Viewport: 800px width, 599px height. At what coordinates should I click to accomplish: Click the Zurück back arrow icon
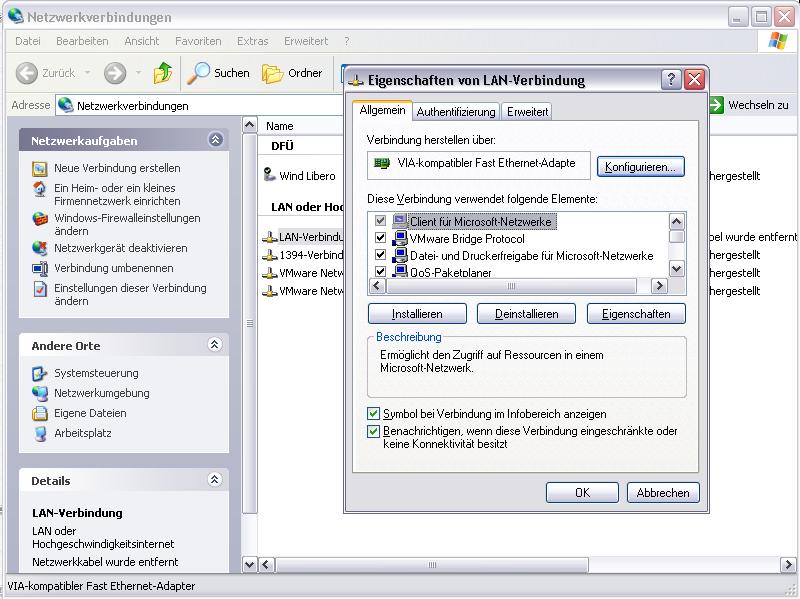pos(27,73)
